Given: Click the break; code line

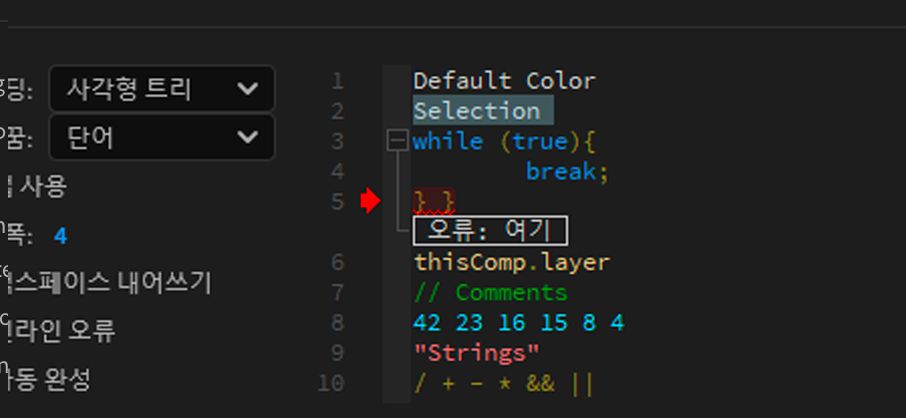Looking at the screenshot, I should pyautogui.click(x=567, y=172).
